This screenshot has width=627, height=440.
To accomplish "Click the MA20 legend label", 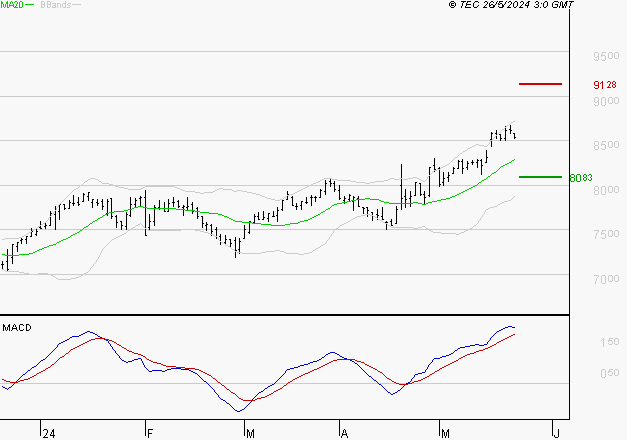I will click(12, 5).
